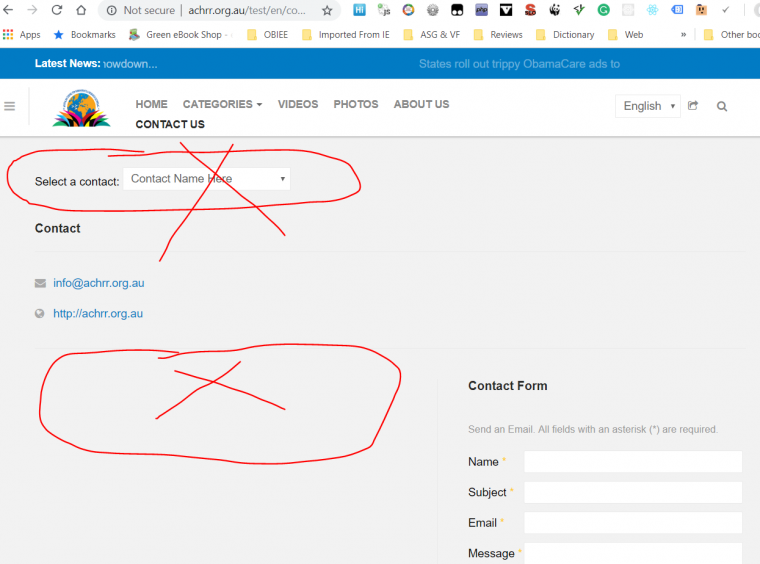The height and width of the screenshot is (564, 760).
Task: Expand the OBIEE bookmarks folder
Action: click(268, 34)
